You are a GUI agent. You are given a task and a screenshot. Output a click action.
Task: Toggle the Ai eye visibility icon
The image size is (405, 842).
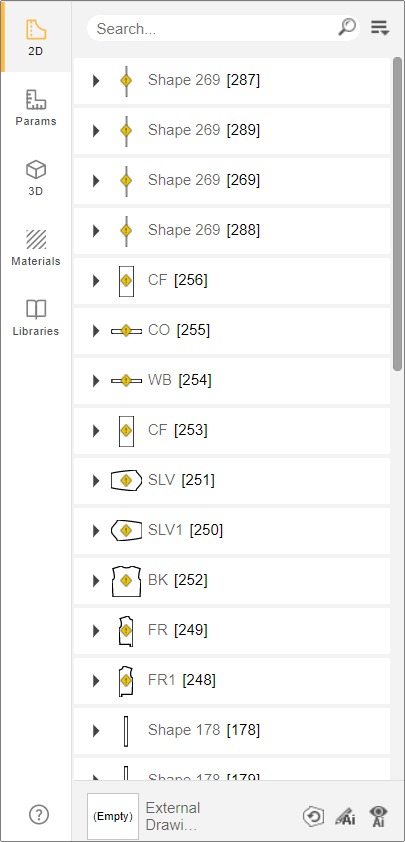[x=379, y=816]
